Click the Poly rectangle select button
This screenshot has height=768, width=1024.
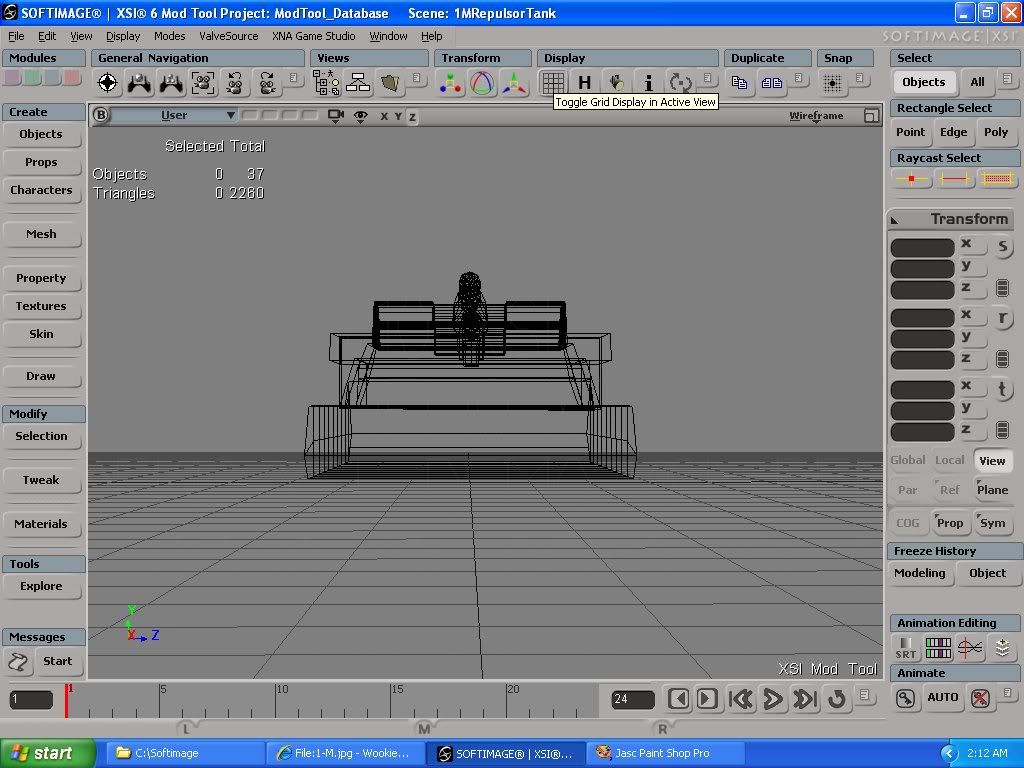pyautogui.click(x=996, y=132)
